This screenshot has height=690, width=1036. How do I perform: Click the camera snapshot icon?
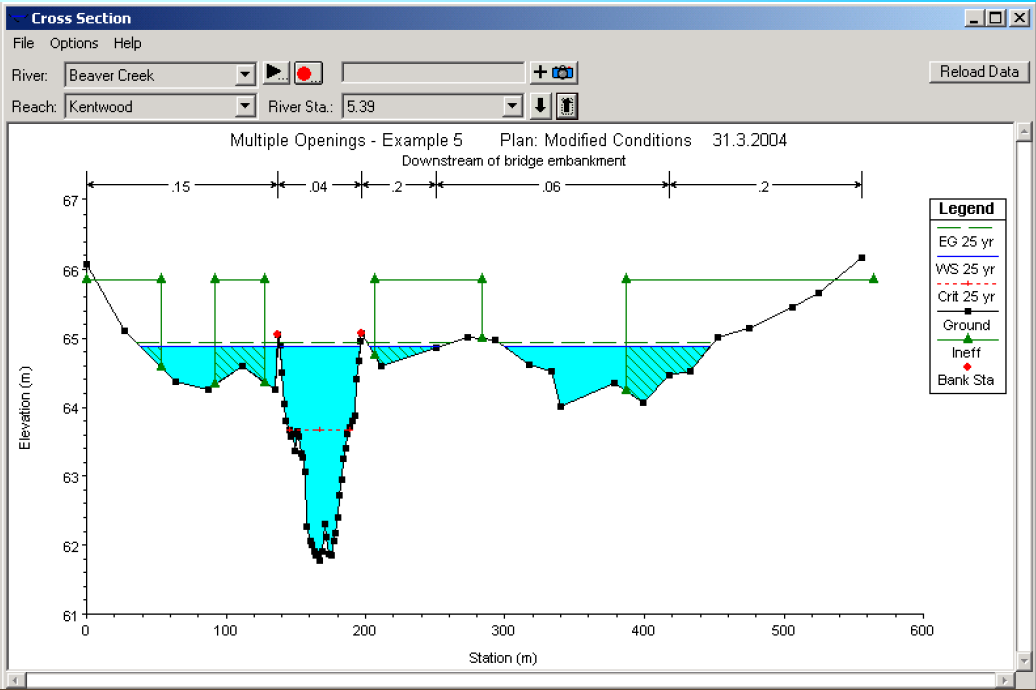click(x=563, y=72)
